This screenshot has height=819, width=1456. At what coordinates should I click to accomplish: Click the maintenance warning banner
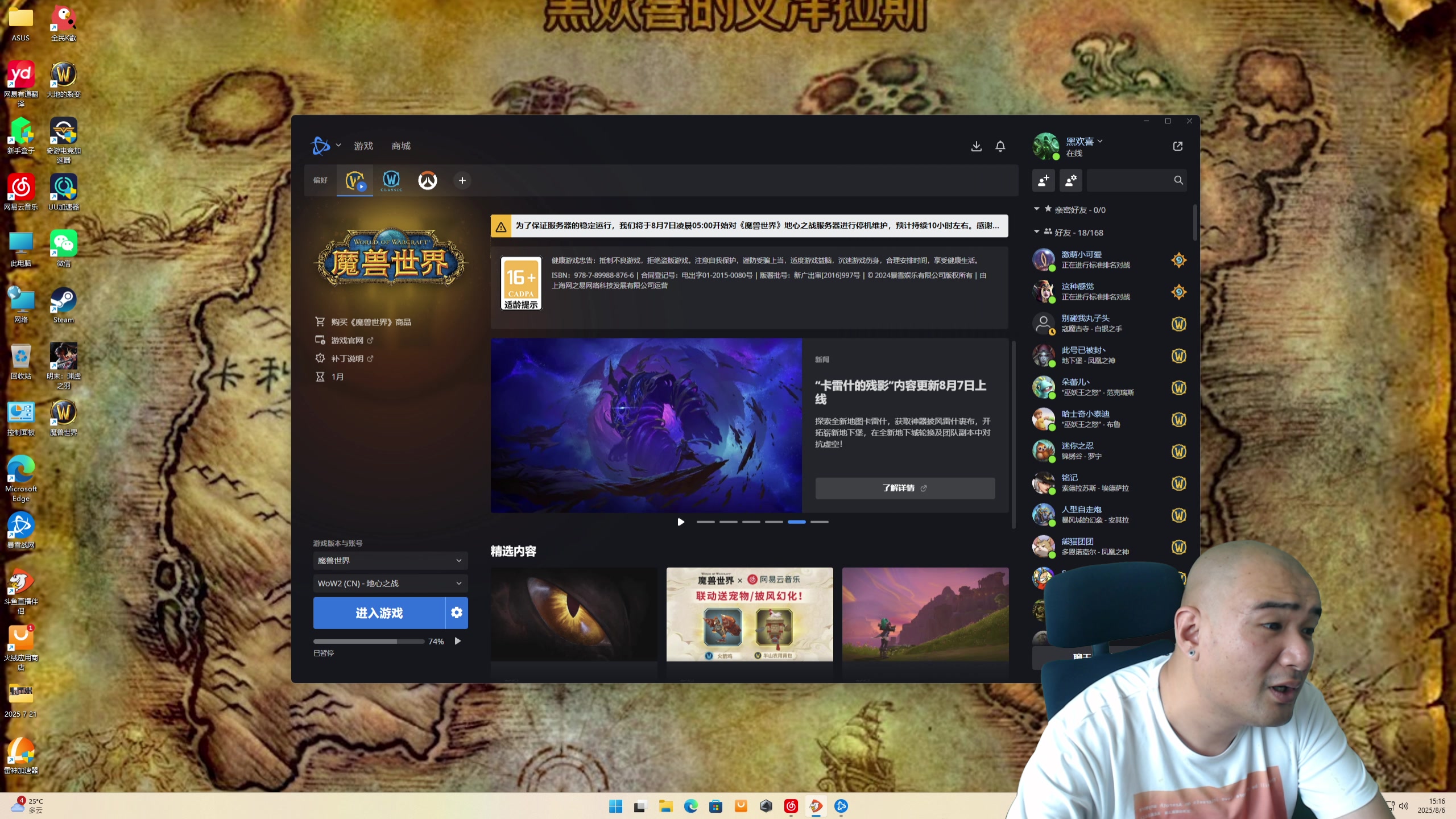(x=749, y=226)
